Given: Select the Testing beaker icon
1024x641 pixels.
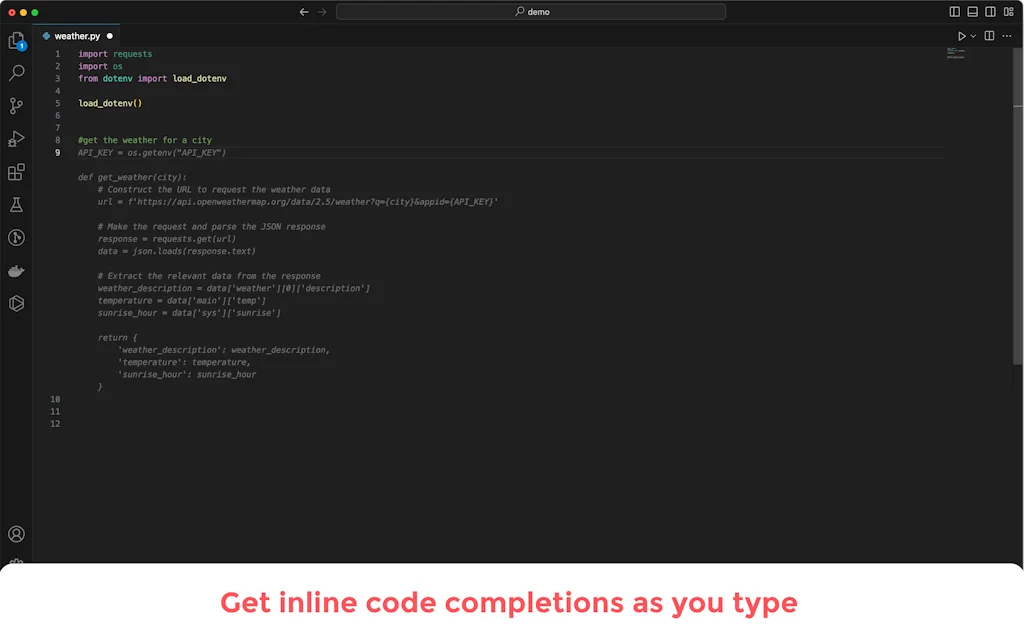Looking at the screenshot, I should (x=16, y=204).
